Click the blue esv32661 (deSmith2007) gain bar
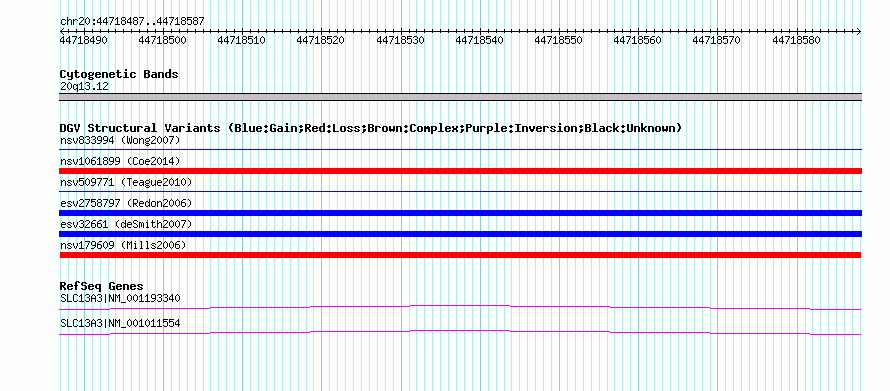The image size is (890, 391). (x=460, y=234)
